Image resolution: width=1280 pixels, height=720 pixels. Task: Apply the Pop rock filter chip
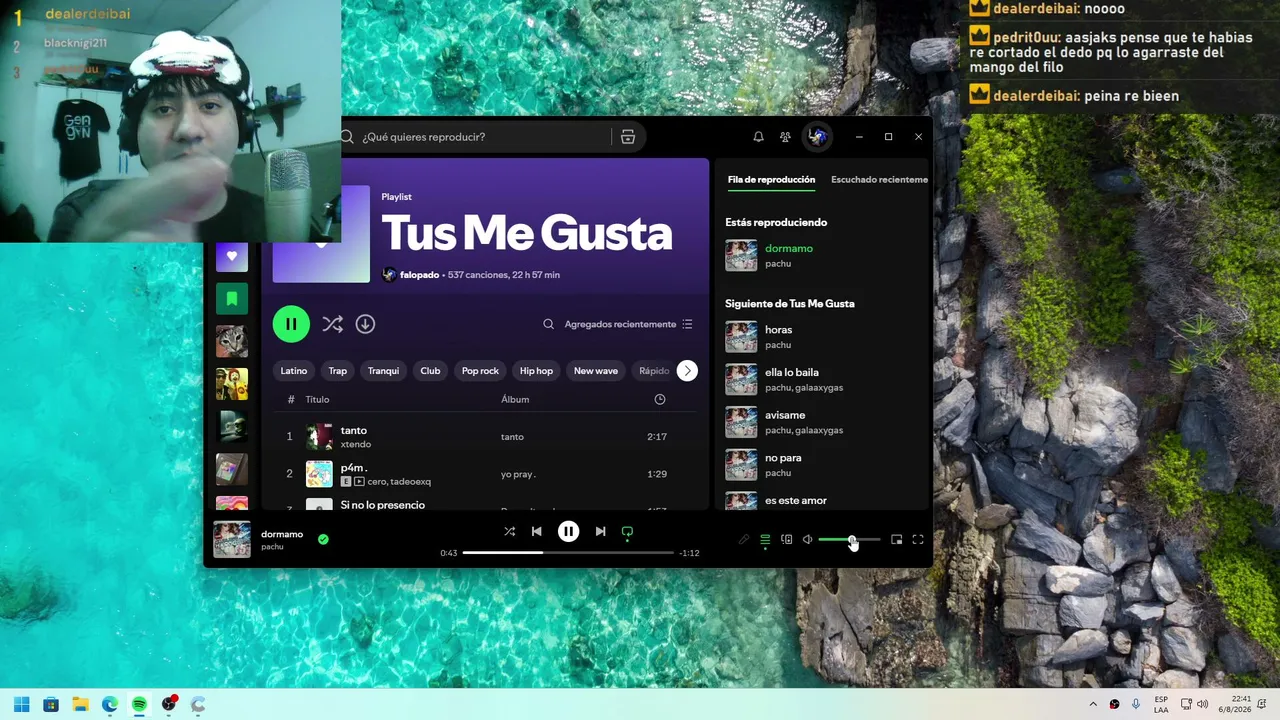click(x=480, y=371)
